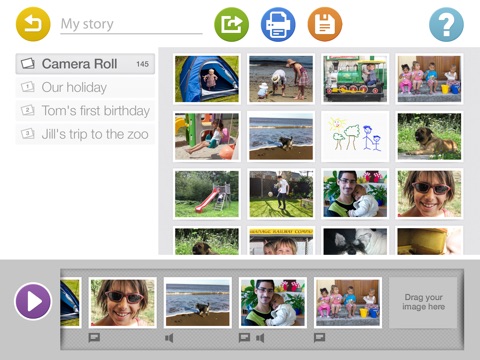Click the yellow back arrow button
The image size is (480, 360).
[x=33, y=24]
